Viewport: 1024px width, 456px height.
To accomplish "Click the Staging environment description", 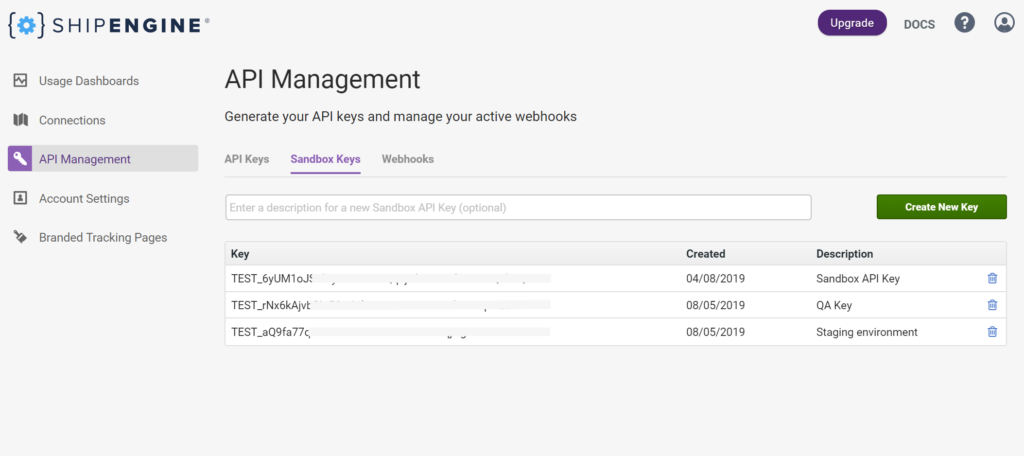I will tap(867, 332).
